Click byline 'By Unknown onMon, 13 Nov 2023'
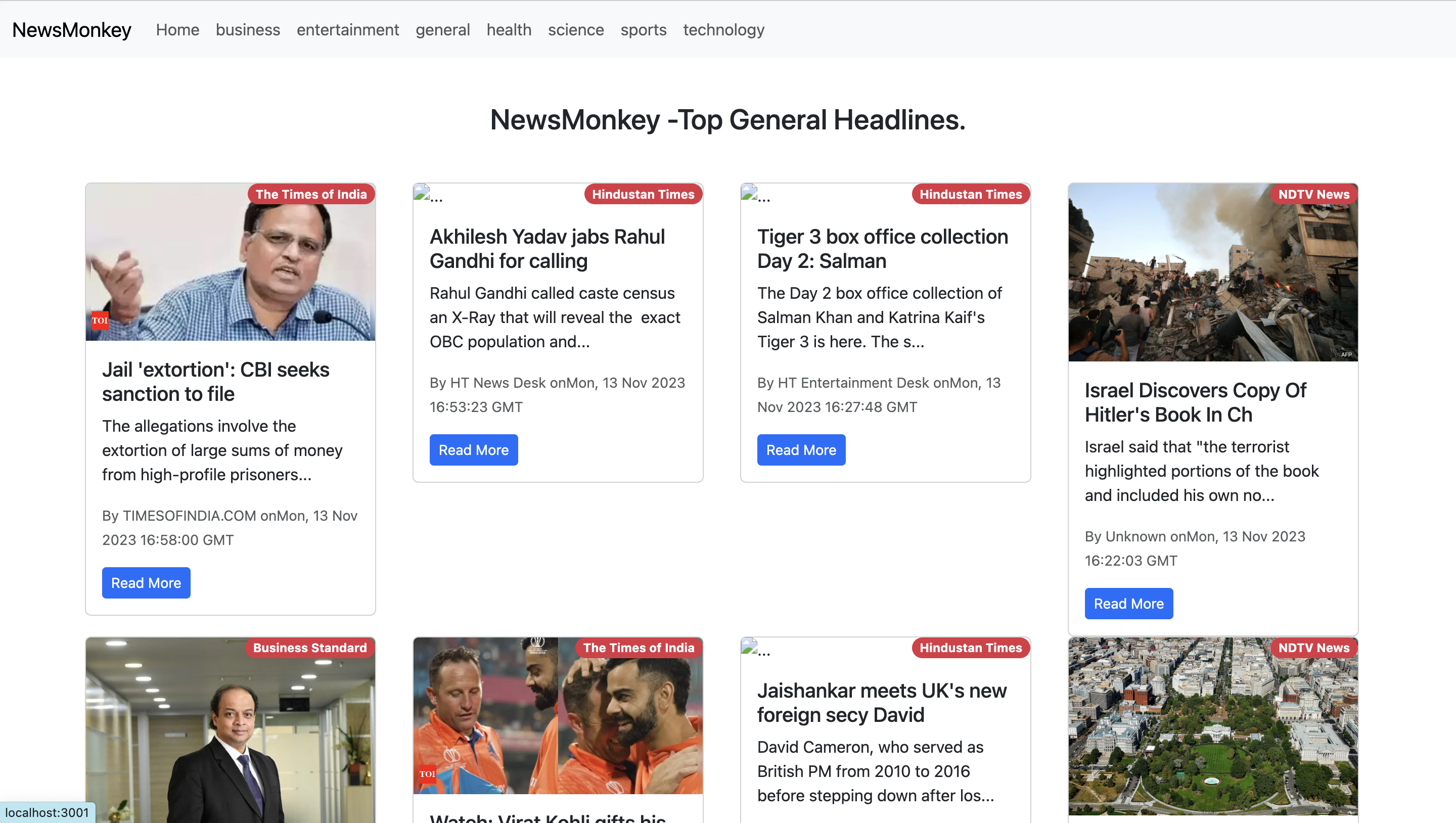Viewport: 1456px width, 823px height. 1195,536
